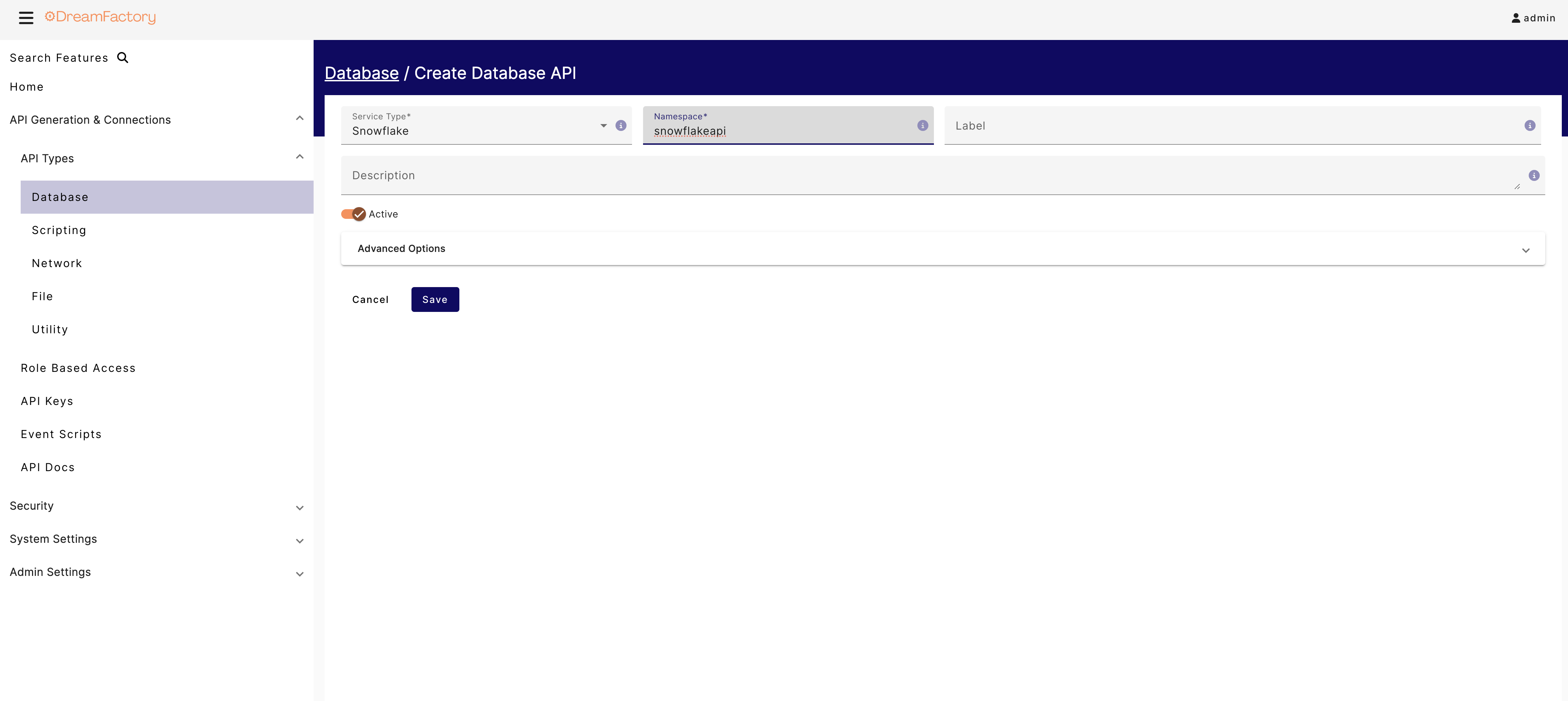Open Role Based Access page

click(78, 368)
